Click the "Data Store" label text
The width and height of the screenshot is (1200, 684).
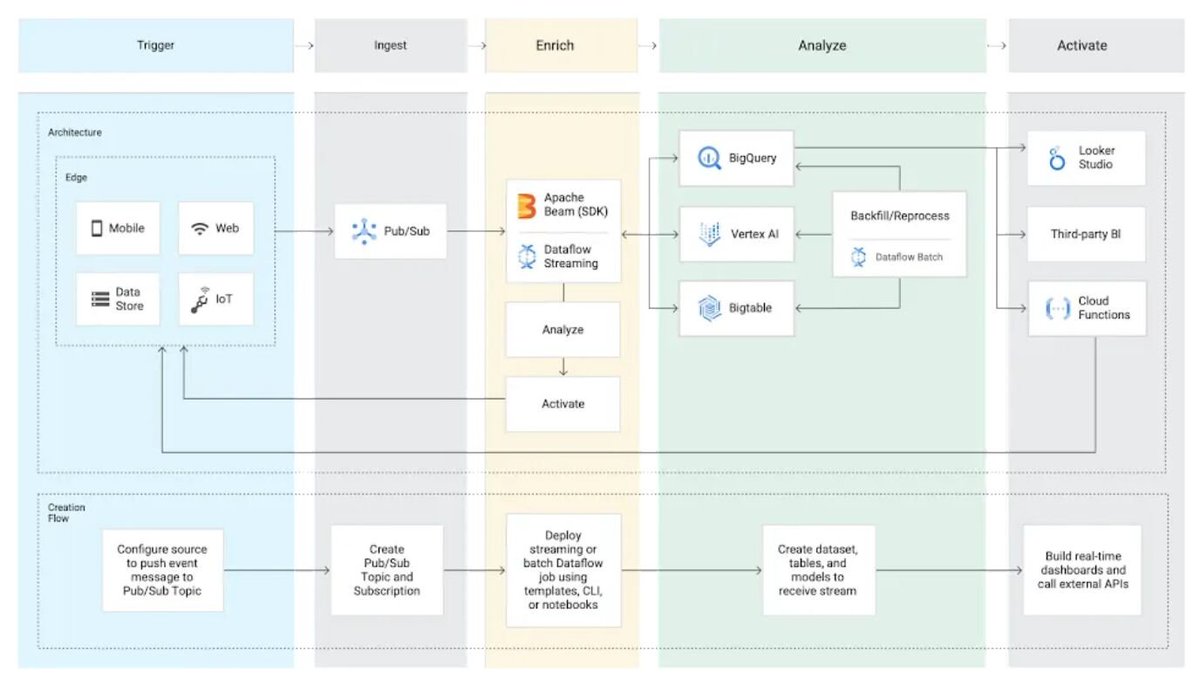[x=129, y=299]
